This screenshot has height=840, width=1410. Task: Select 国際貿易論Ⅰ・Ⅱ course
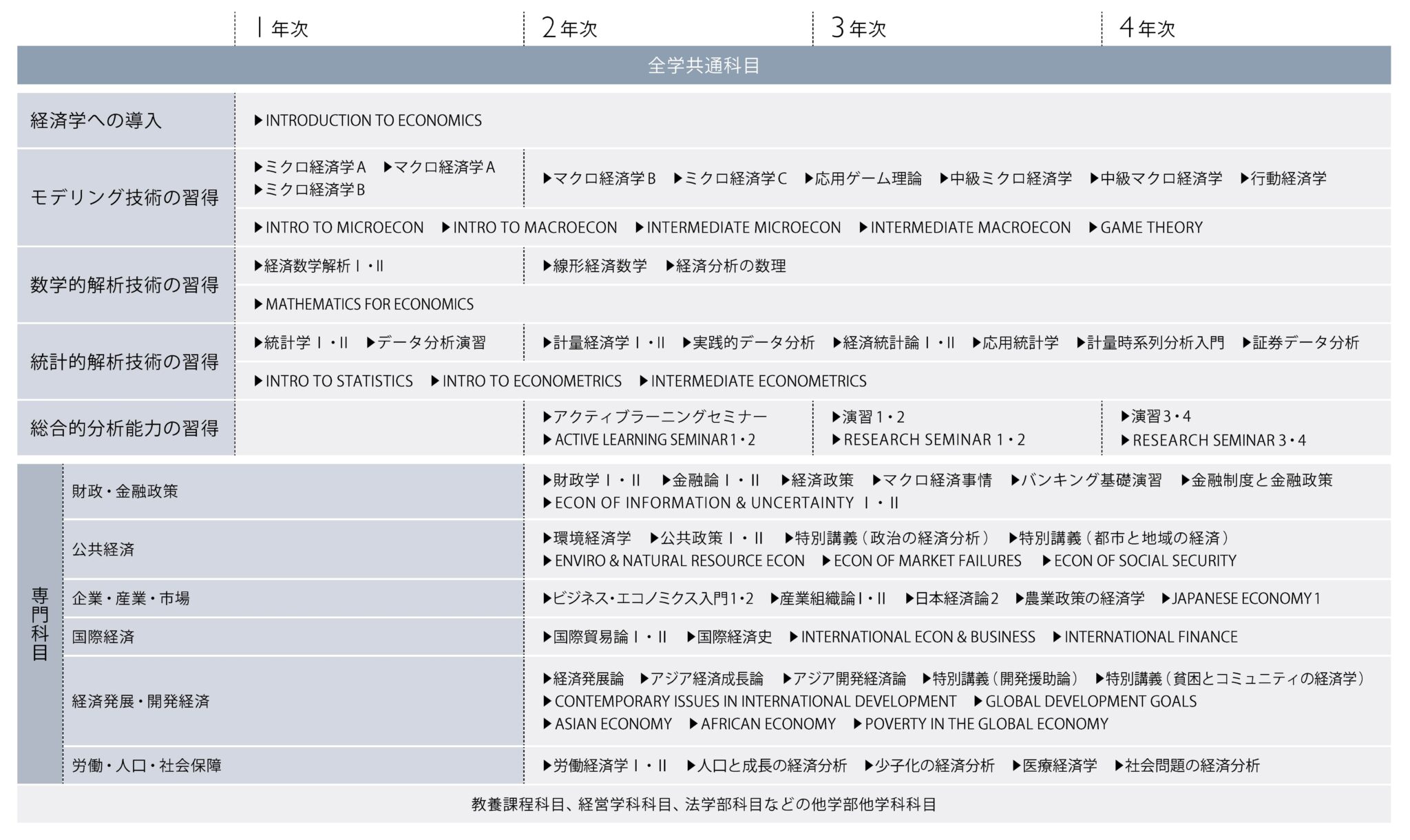[x=605, y=638]
